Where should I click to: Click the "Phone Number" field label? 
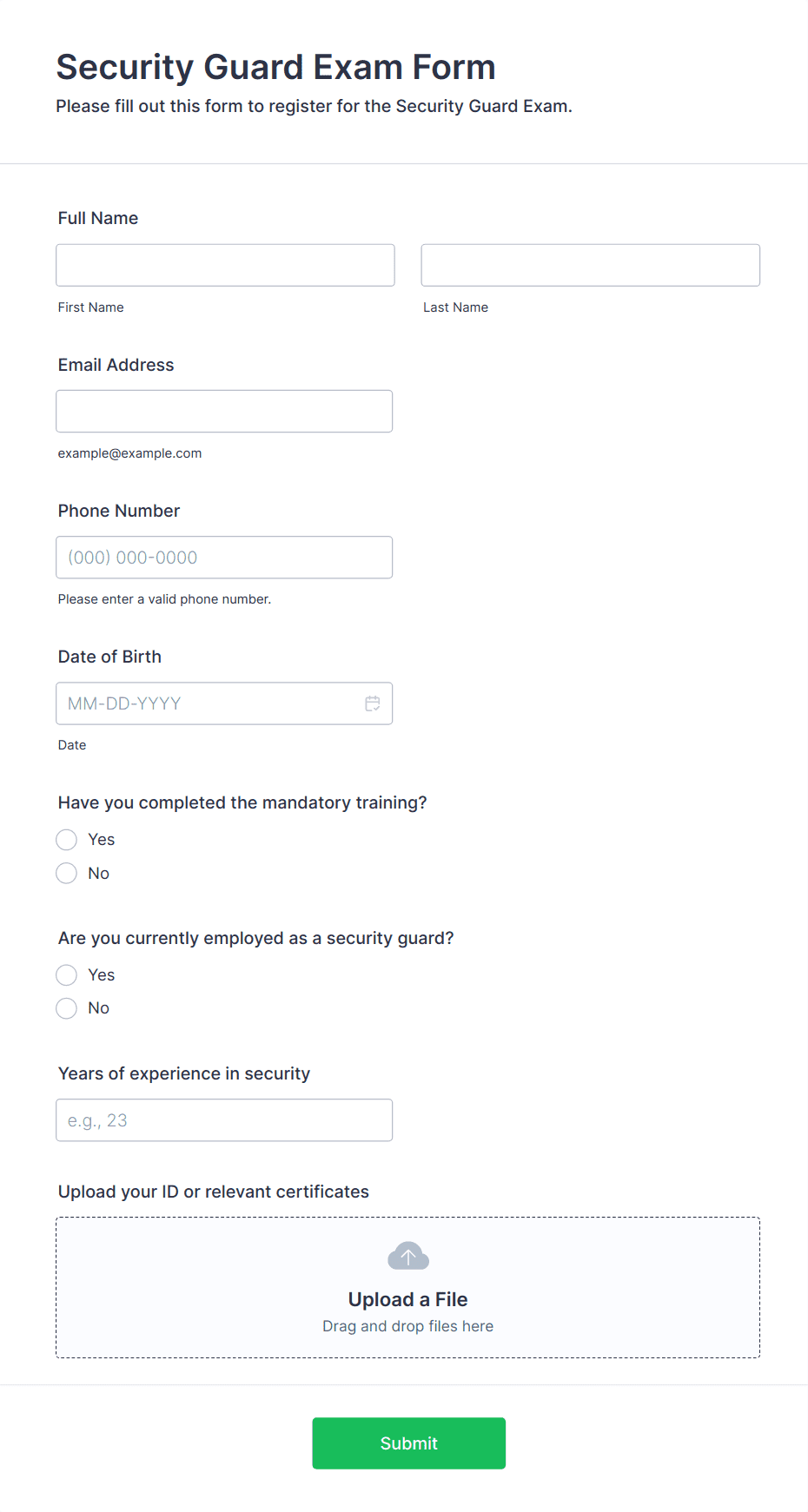point(119,511)
